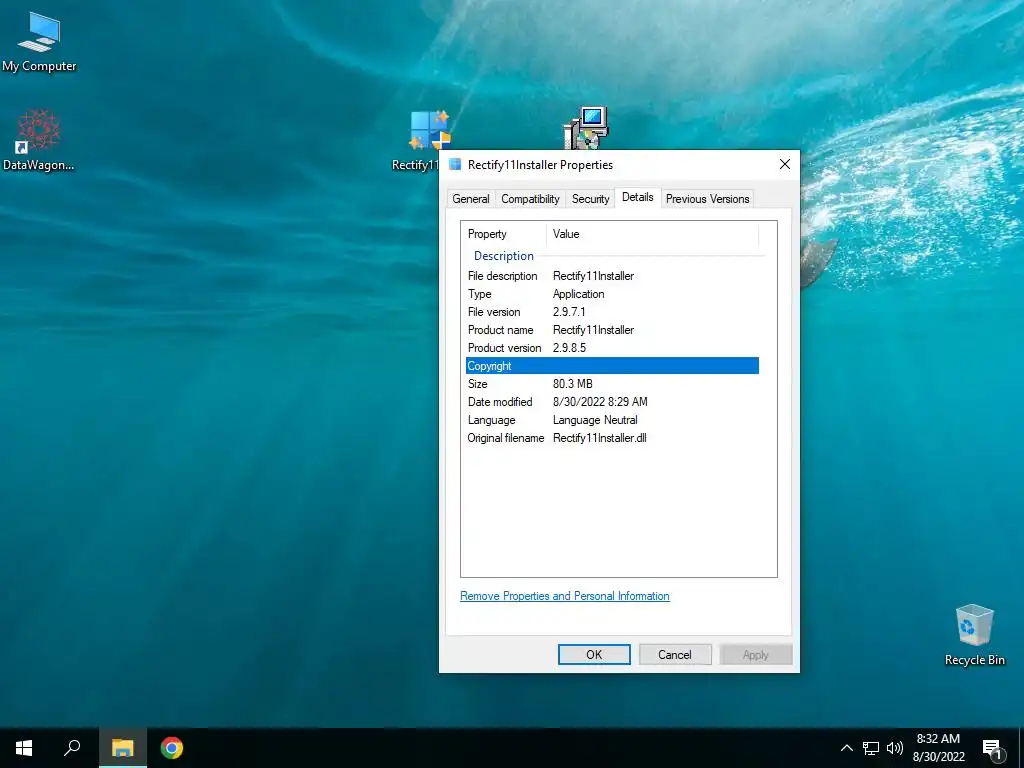Select the Details tab
Screen dimensions: 1024x768
pyautogui.click(x=637, y=197)
